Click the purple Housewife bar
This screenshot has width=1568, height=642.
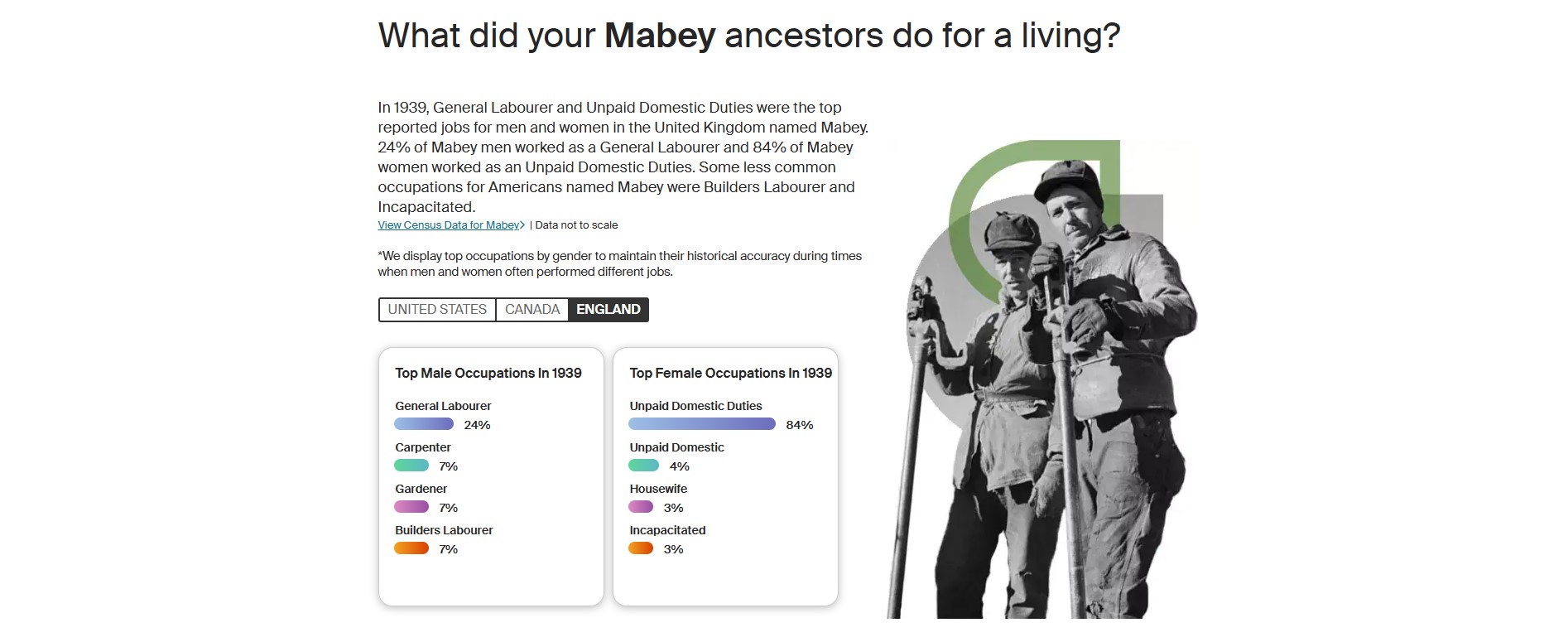pos(641,507)
